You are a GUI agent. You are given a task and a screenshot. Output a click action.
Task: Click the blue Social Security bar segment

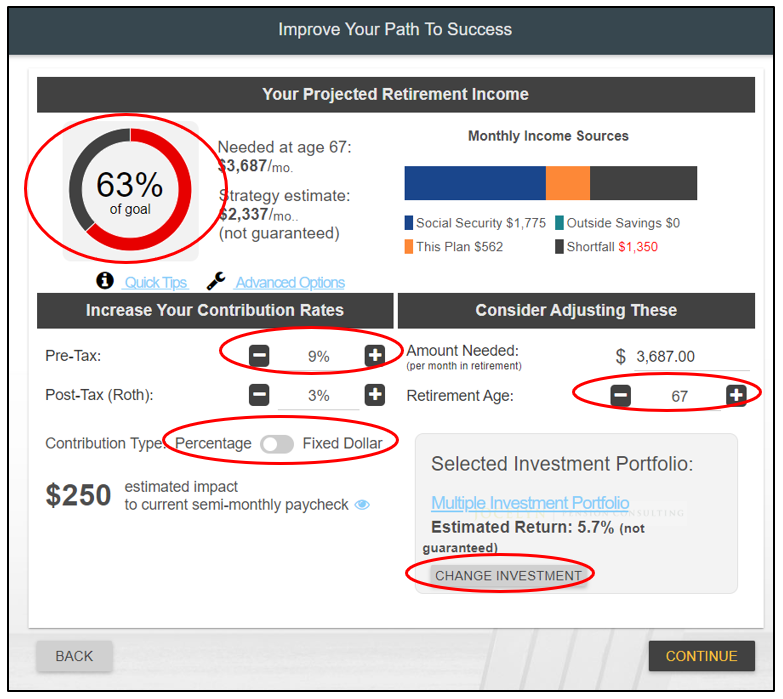pos(474,183)
